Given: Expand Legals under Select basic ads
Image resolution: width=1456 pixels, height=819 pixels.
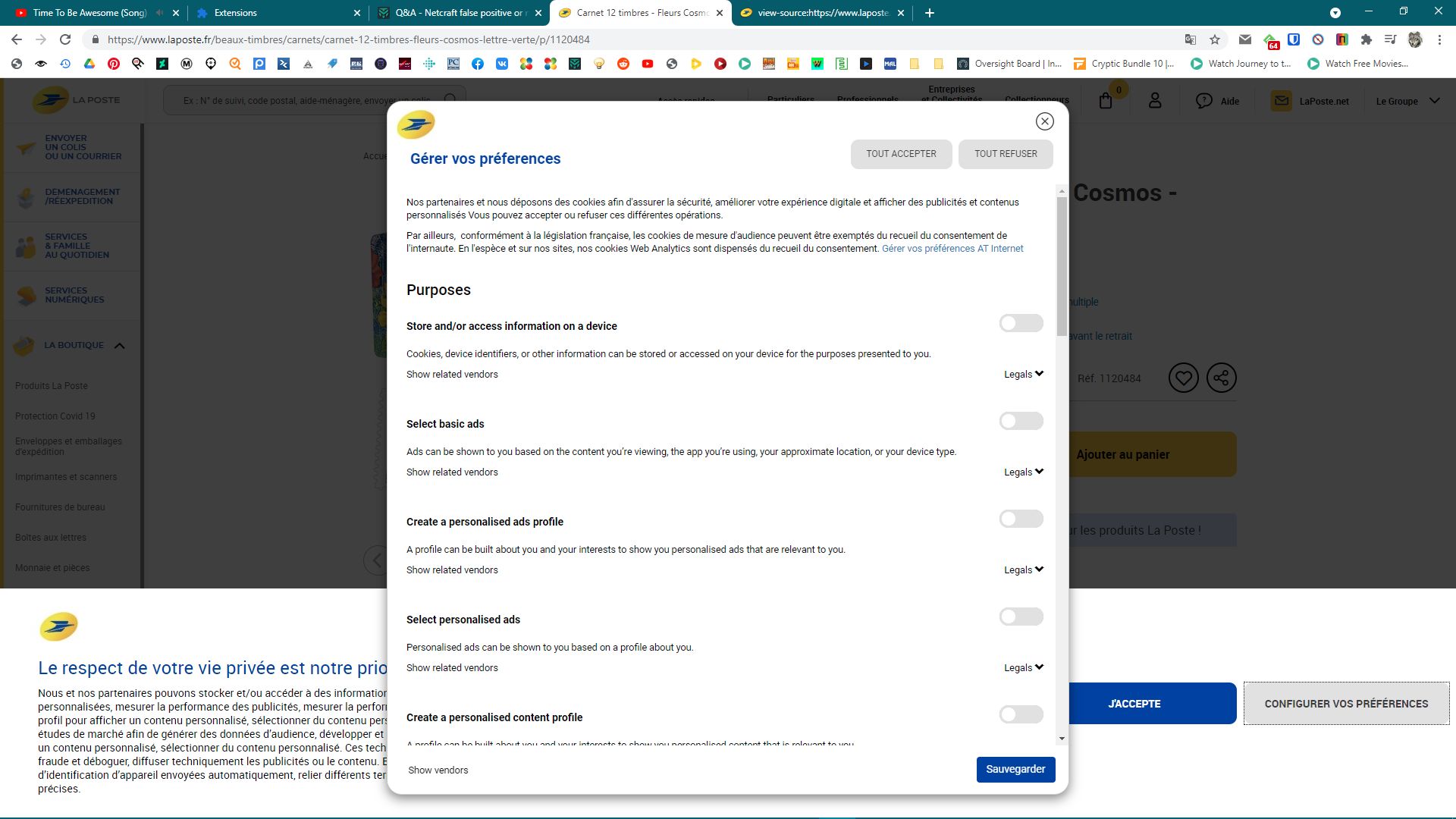Looking at the screenshot, I should pyautogui.click(x=1023, y=472).
